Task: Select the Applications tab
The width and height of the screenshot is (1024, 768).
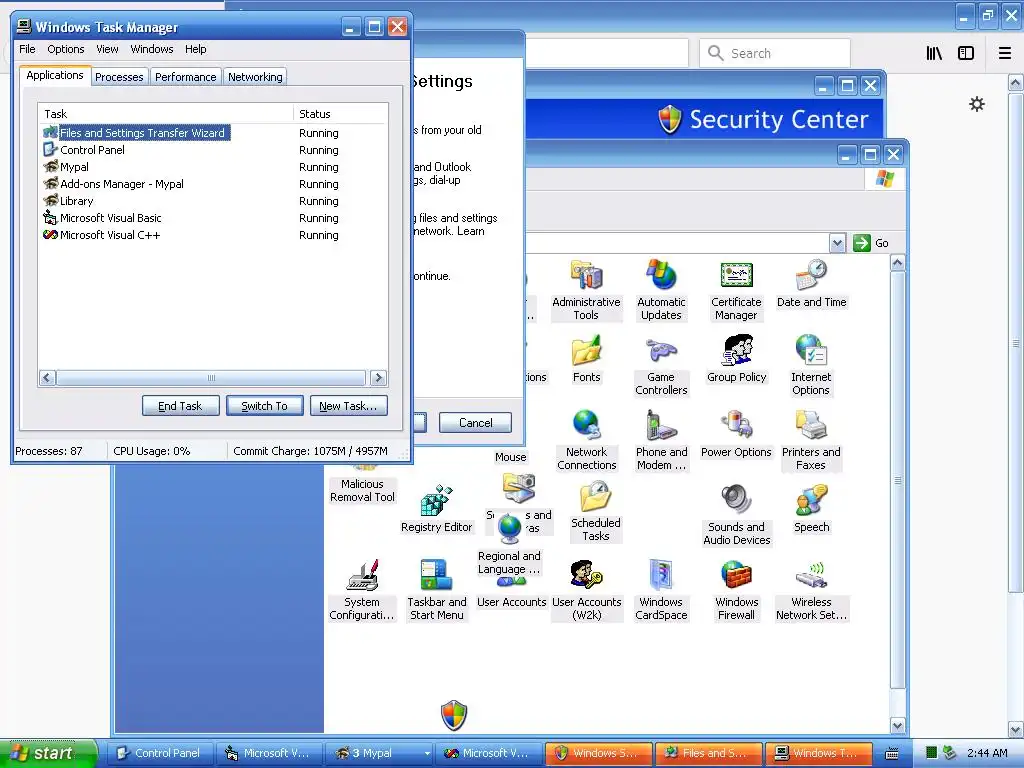Action: pos(55,75)
